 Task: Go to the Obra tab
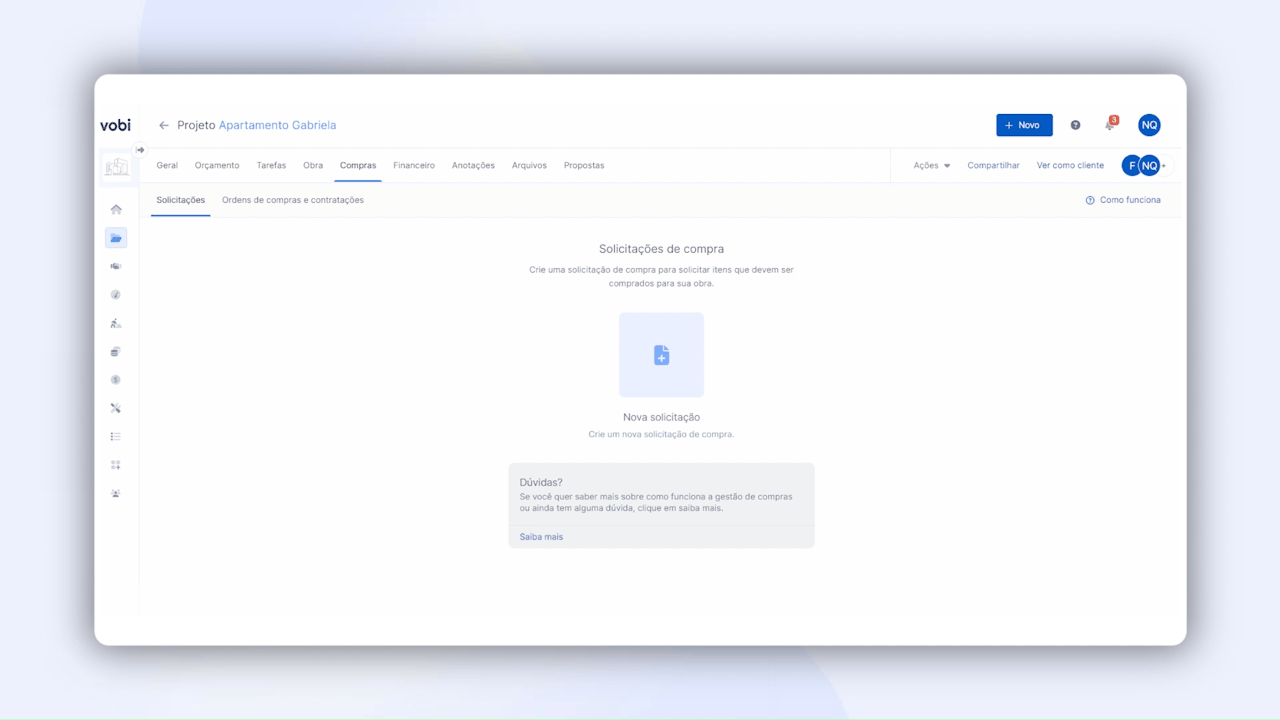pos(313,165)
